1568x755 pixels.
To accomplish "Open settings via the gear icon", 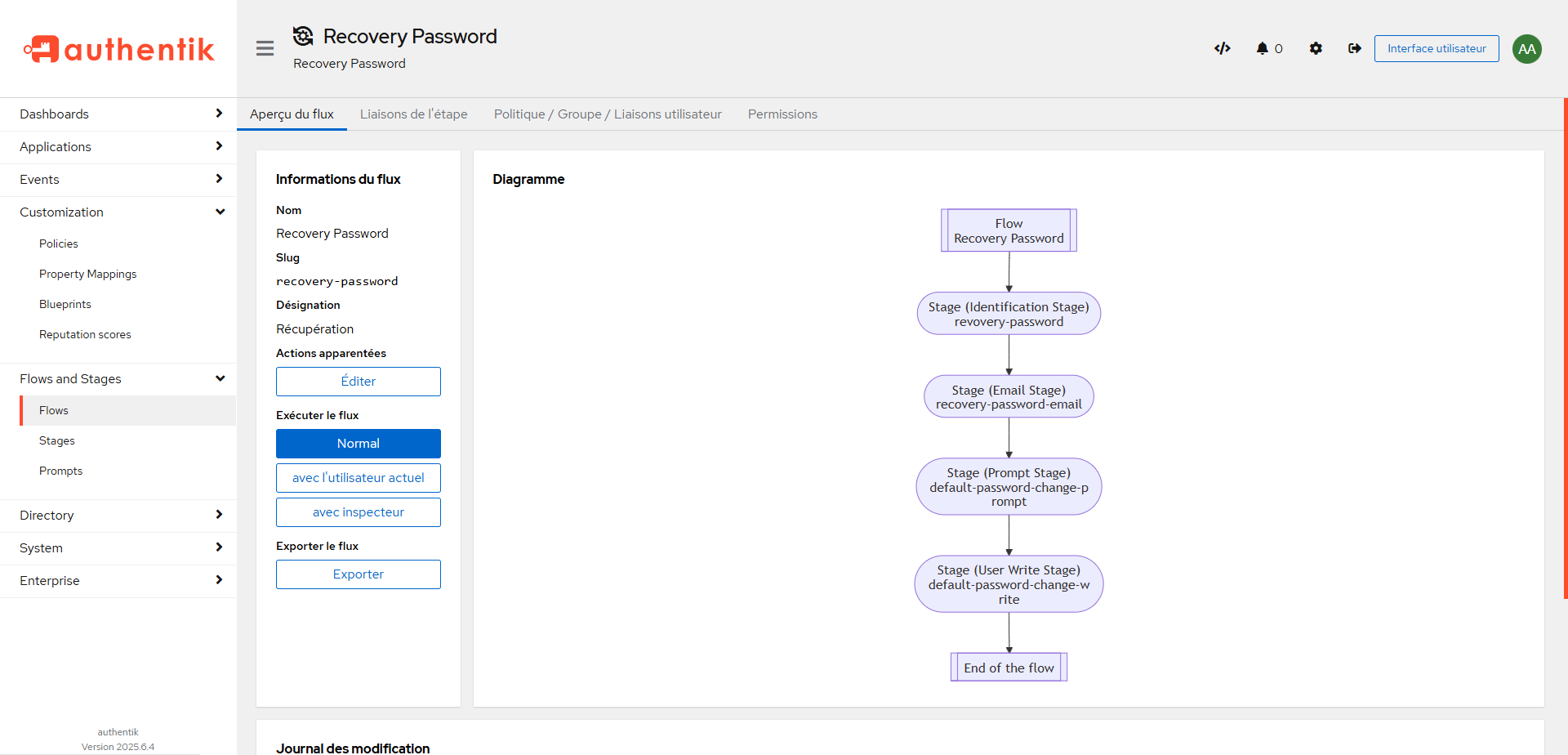I will pyautogui.click(x=1315, y=48).
